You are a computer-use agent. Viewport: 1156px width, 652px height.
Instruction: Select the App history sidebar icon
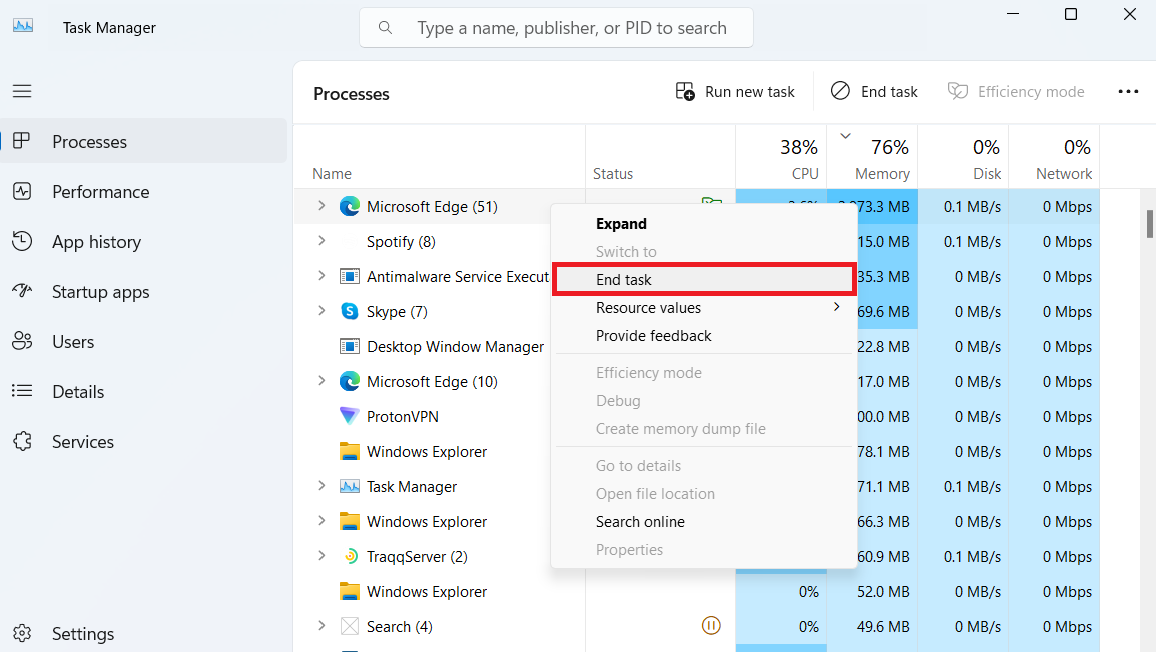tap(22, 241)
